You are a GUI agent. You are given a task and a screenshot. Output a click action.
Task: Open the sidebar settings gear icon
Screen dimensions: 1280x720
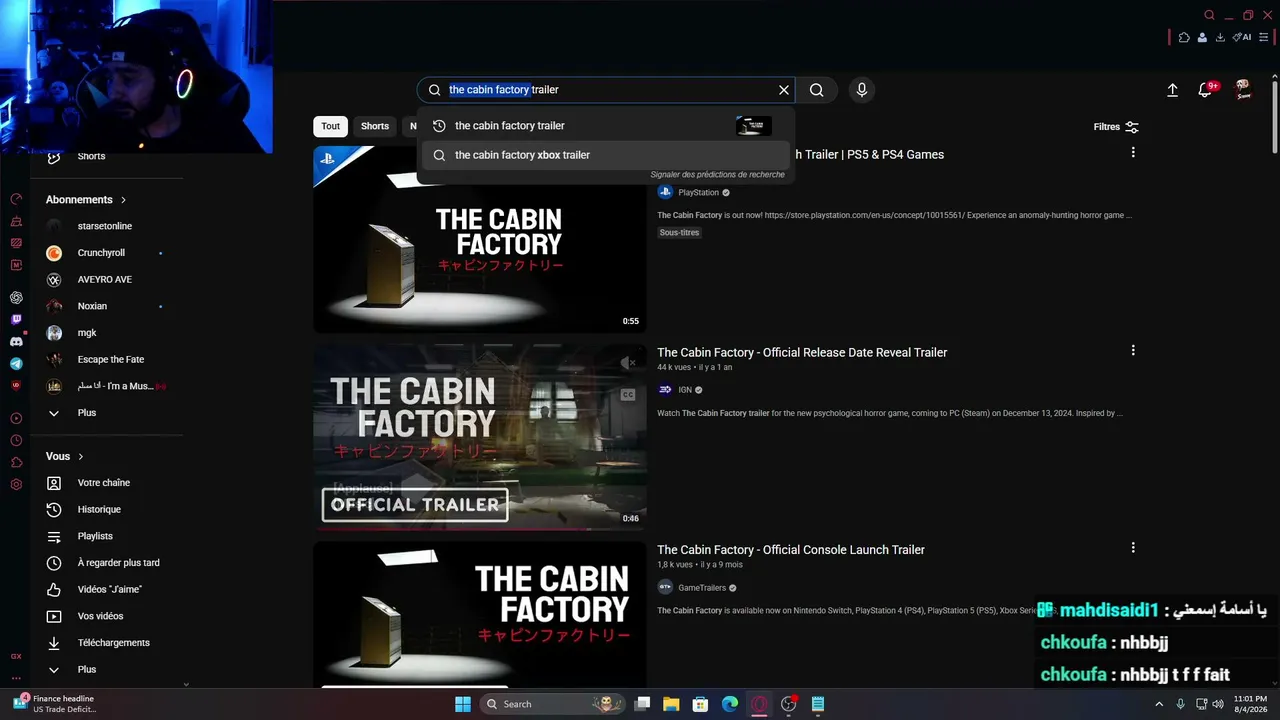click(16, 484)
